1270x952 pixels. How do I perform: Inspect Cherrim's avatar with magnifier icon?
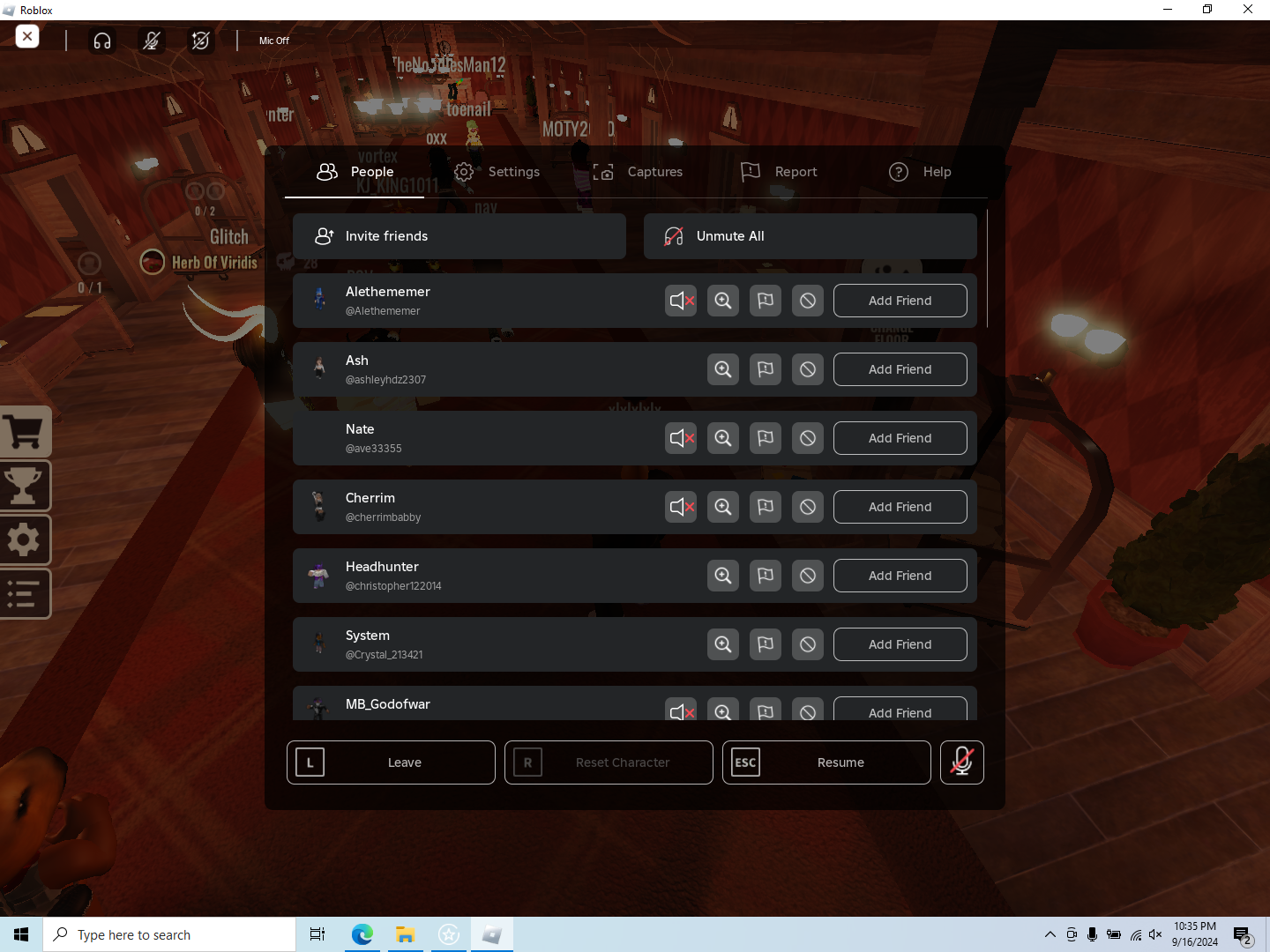[x=723, y=507]
